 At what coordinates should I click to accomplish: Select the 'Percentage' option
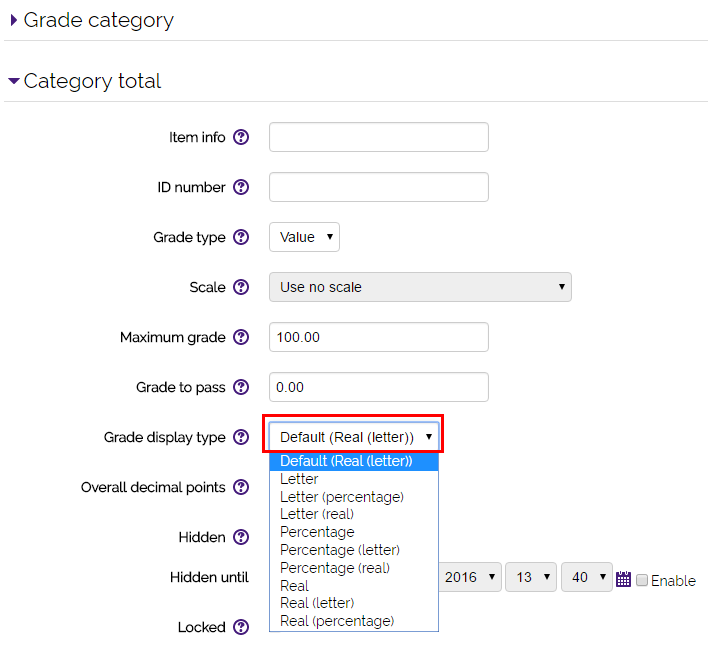[354, 532]
